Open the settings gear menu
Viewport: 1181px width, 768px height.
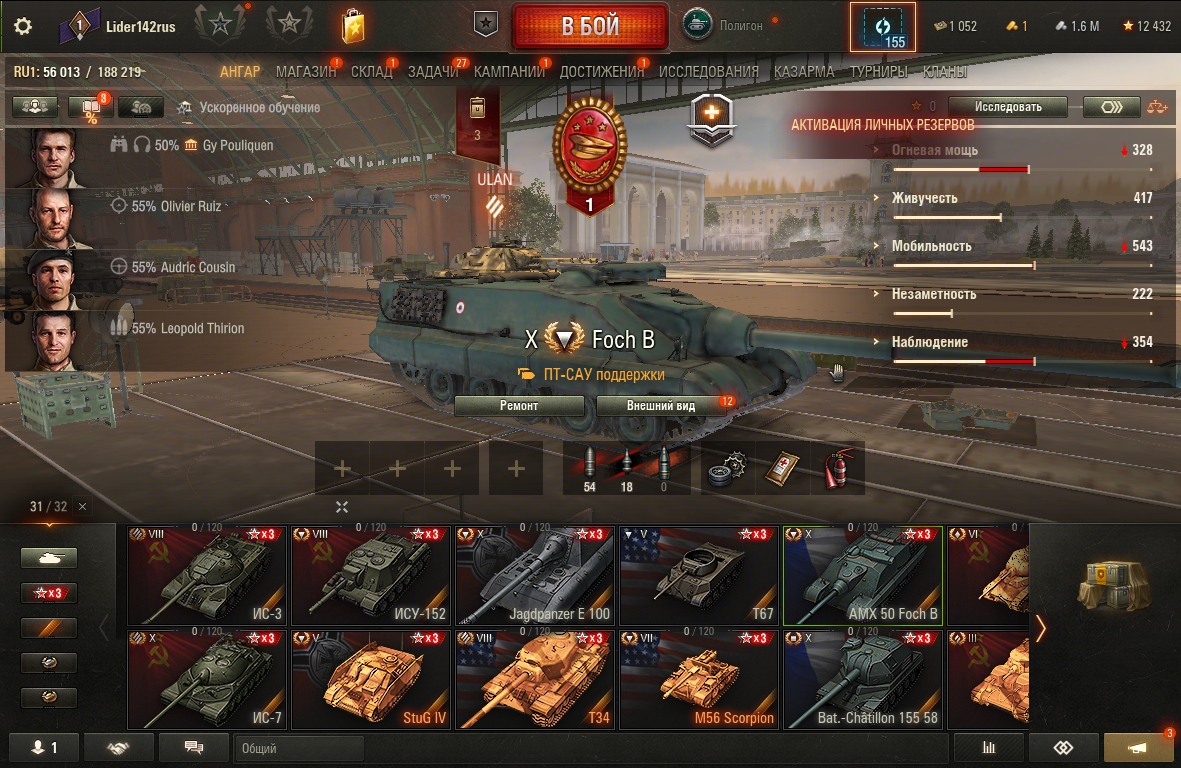23,26
